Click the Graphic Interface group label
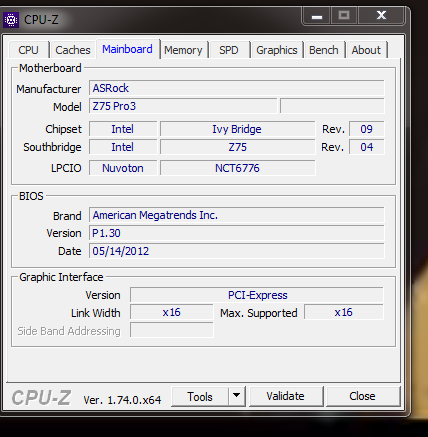 tap(61, 277)
